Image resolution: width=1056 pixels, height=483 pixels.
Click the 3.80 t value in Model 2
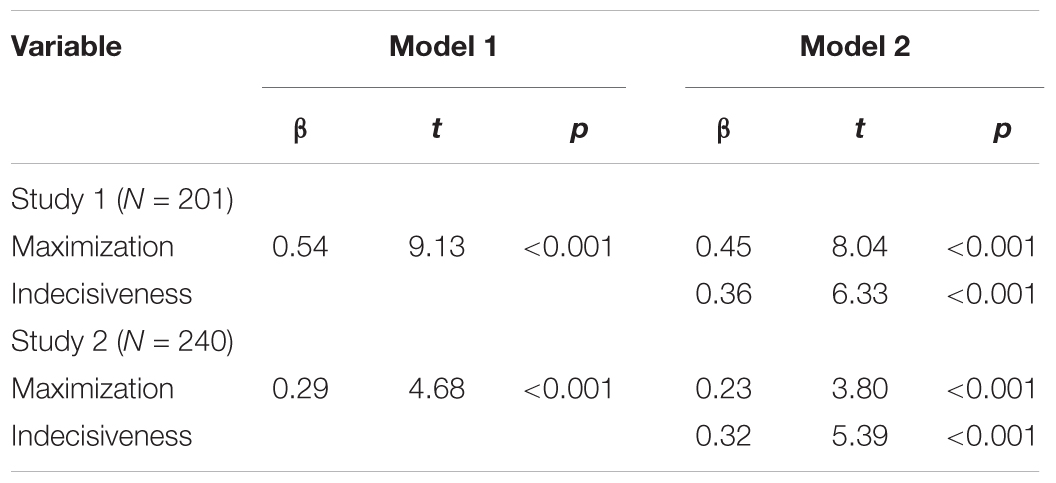coord(859,389)
